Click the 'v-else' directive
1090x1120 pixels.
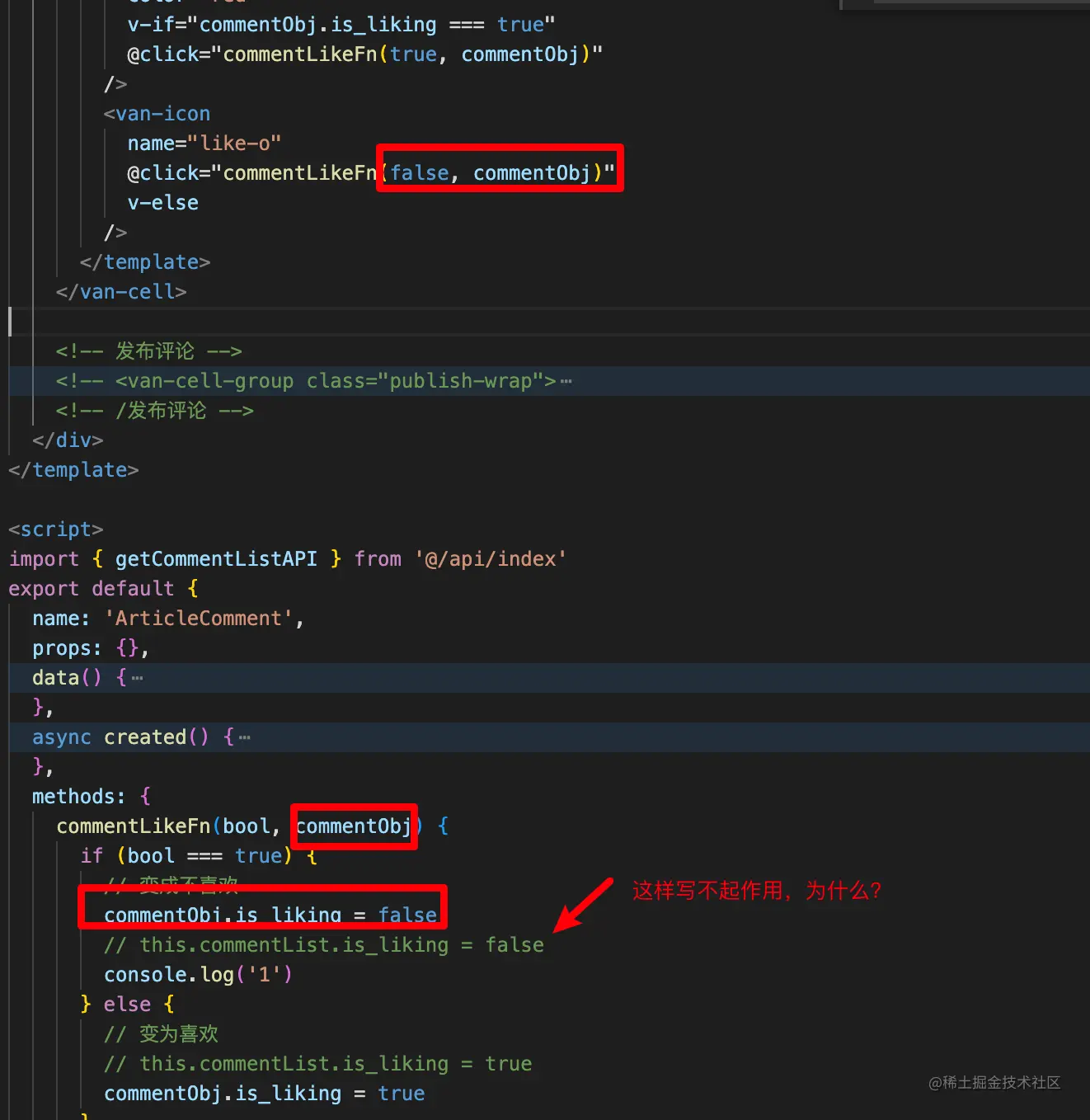pyautogui.click(x=162, y=203)
